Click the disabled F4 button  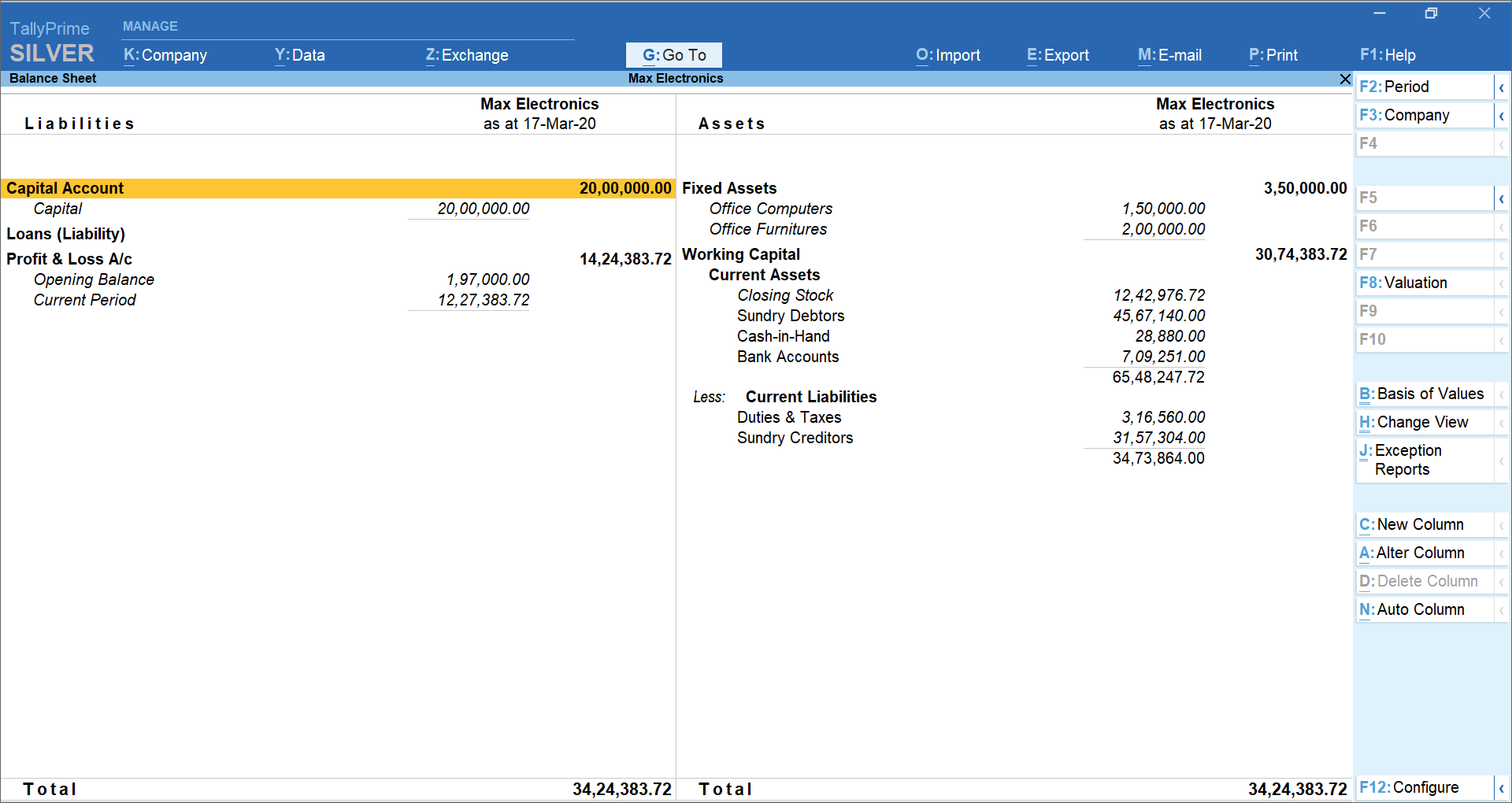tap(1425, 143)
